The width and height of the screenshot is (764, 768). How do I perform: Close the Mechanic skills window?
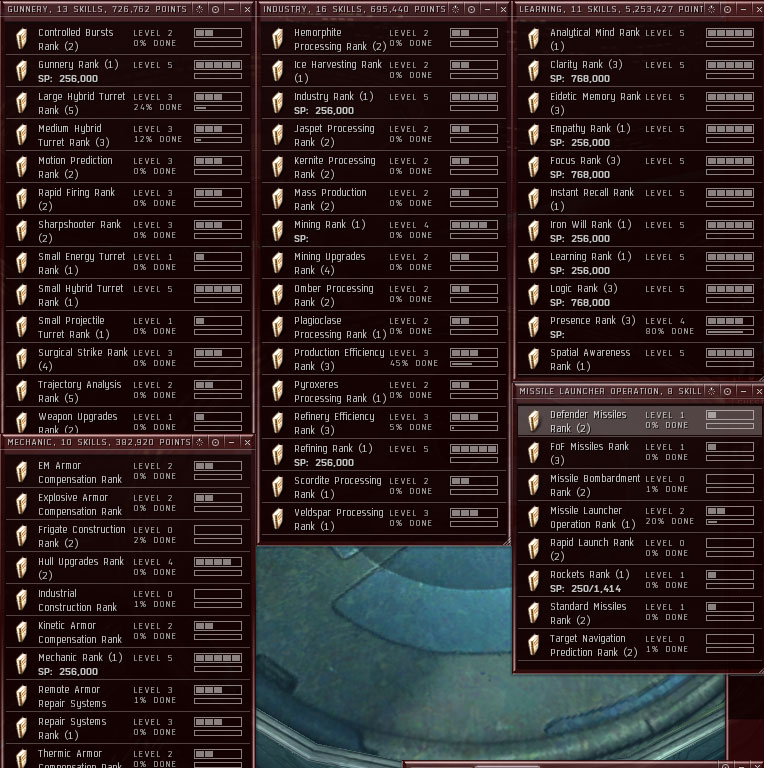(x=247, y=442)
